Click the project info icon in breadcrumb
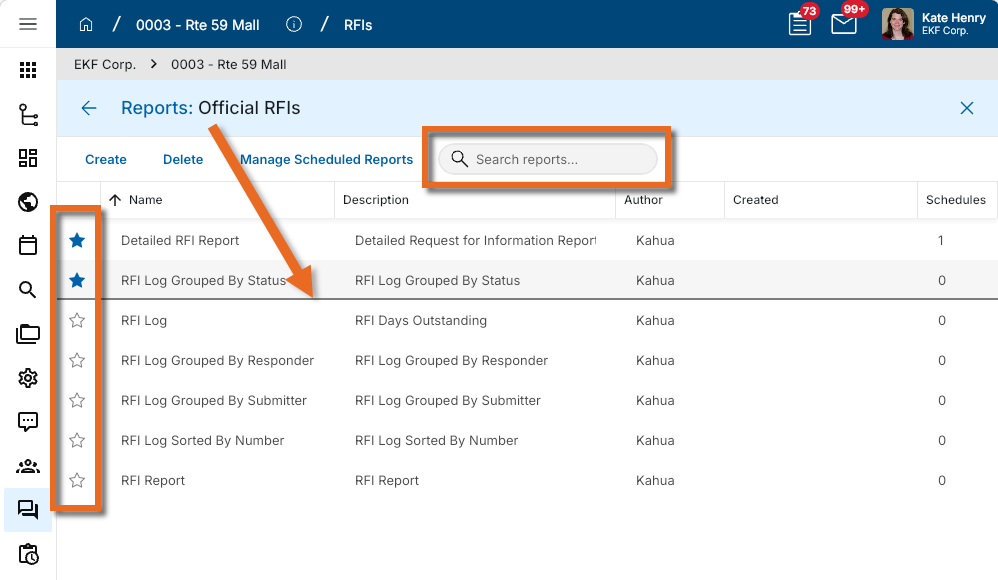 tap(294, 24)
